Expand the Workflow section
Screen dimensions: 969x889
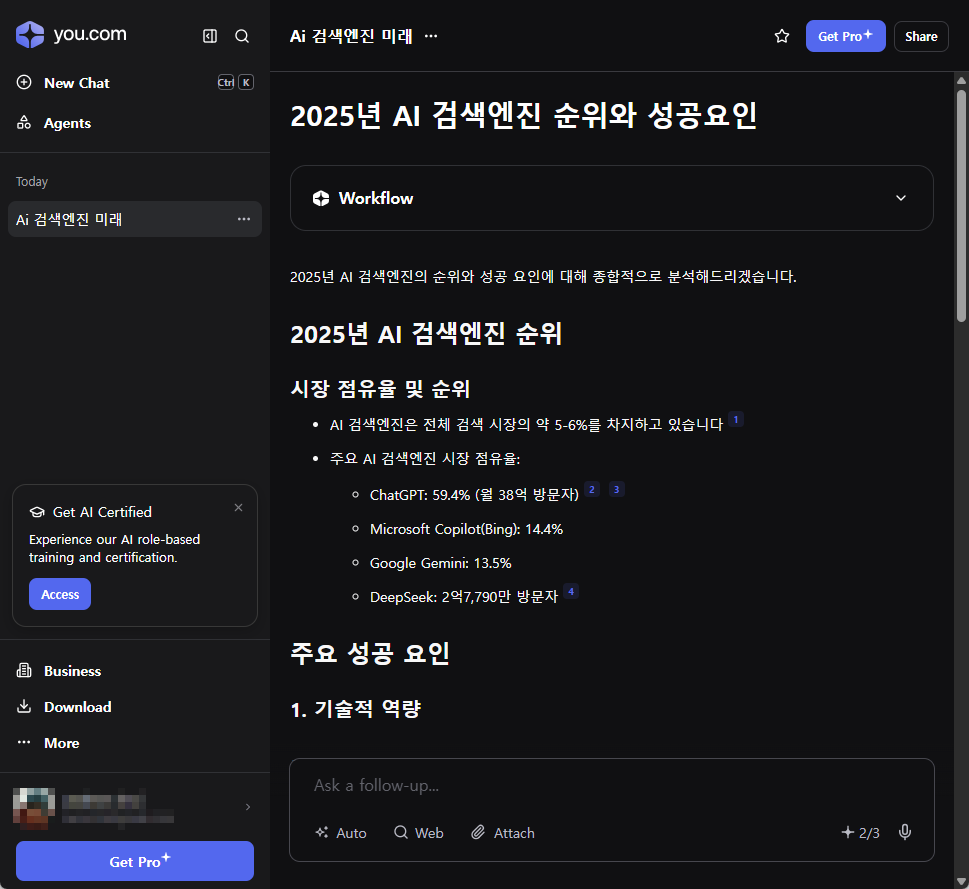pos(901,198)
